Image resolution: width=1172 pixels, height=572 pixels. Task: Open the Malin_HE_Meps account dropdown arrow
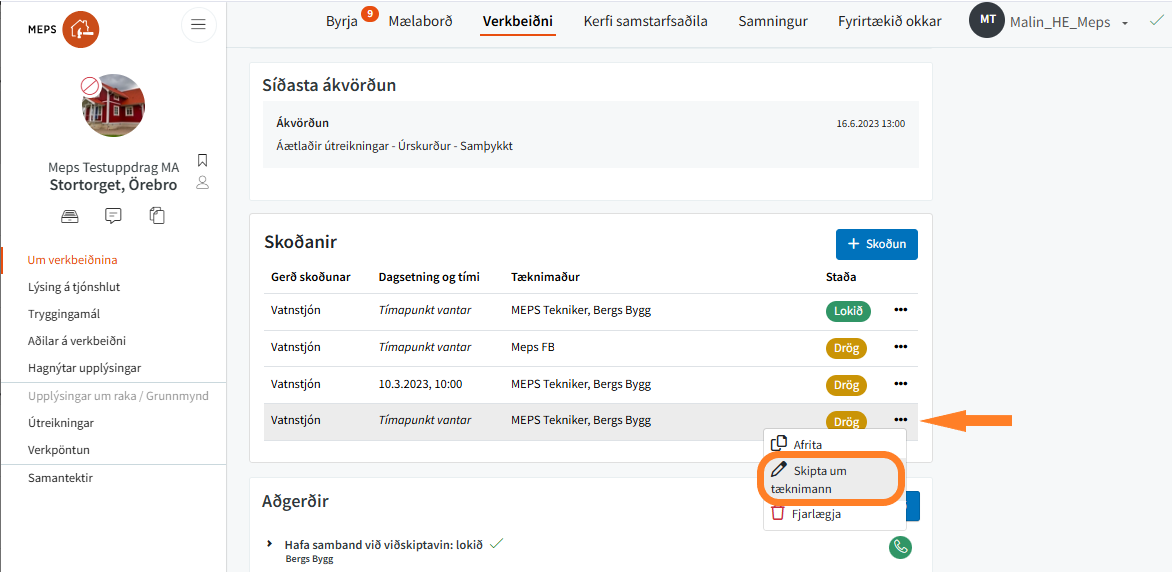[1125, 23]
